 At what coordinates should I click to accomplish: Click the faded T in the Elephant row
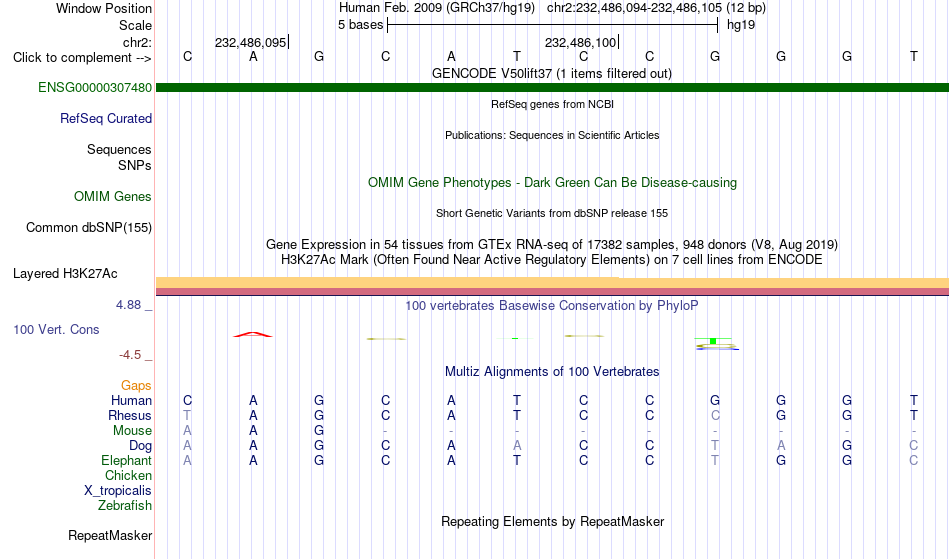pyautogui.click(x=715, y=461)
